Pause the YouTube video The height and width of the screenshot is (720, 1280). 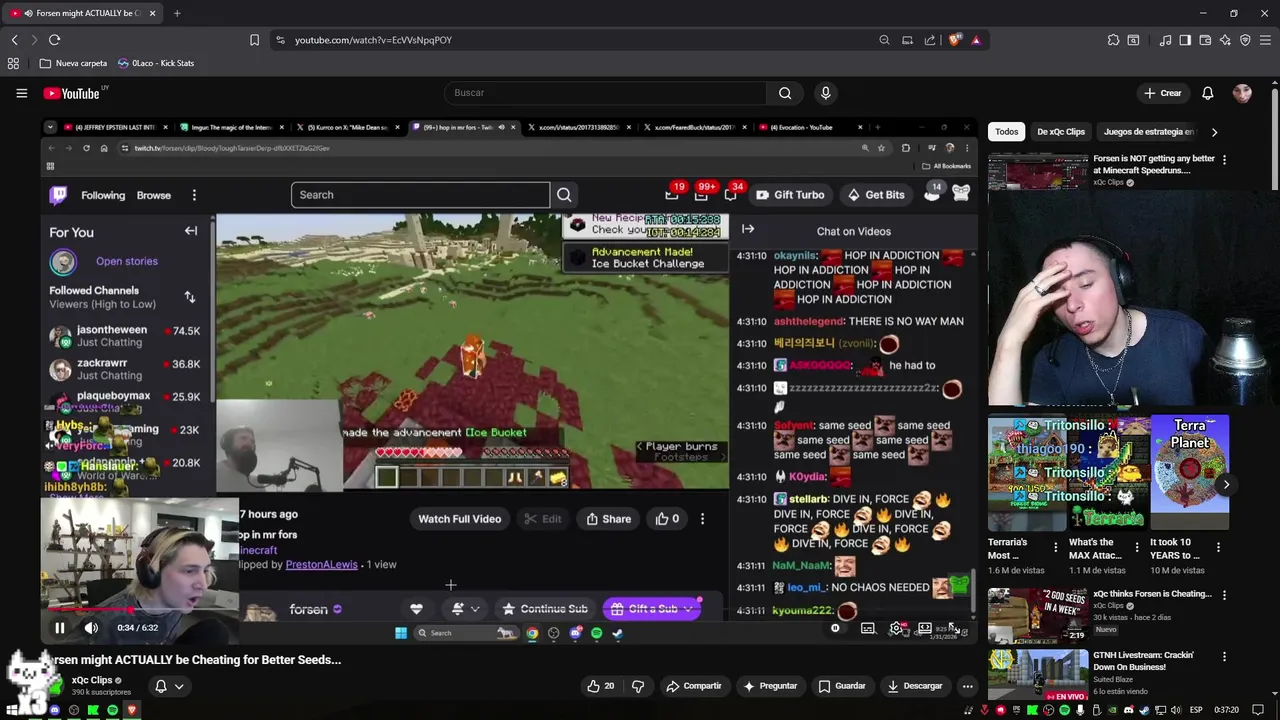point(59,628)
